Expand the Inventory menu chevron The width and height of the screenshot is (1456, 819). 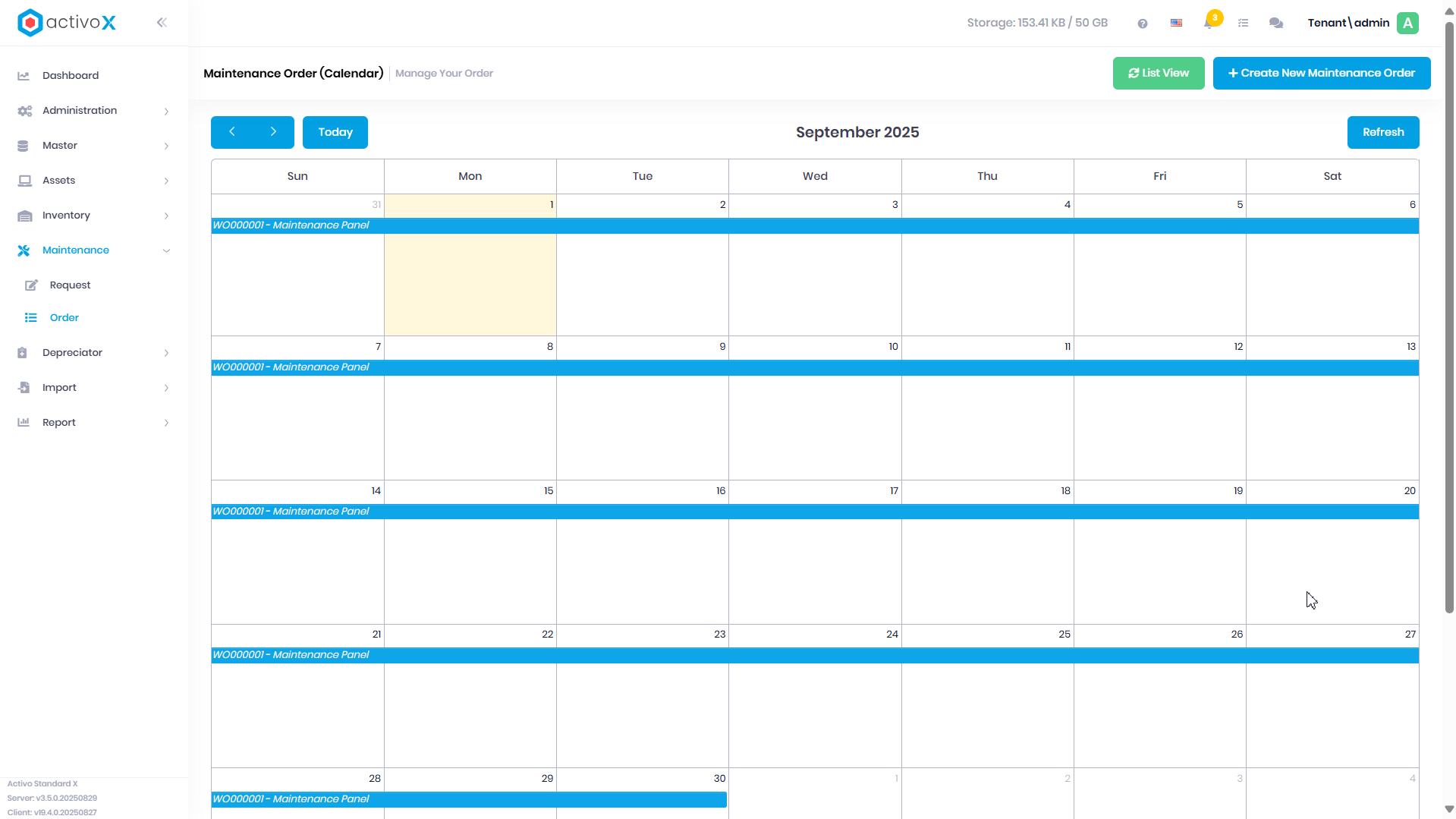(x=166, y=216)
